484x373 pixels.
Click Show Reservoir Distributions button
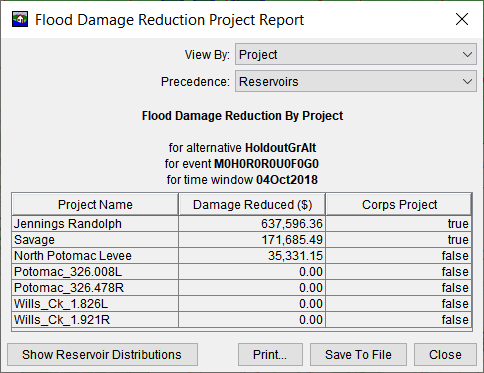coord(102,355)
